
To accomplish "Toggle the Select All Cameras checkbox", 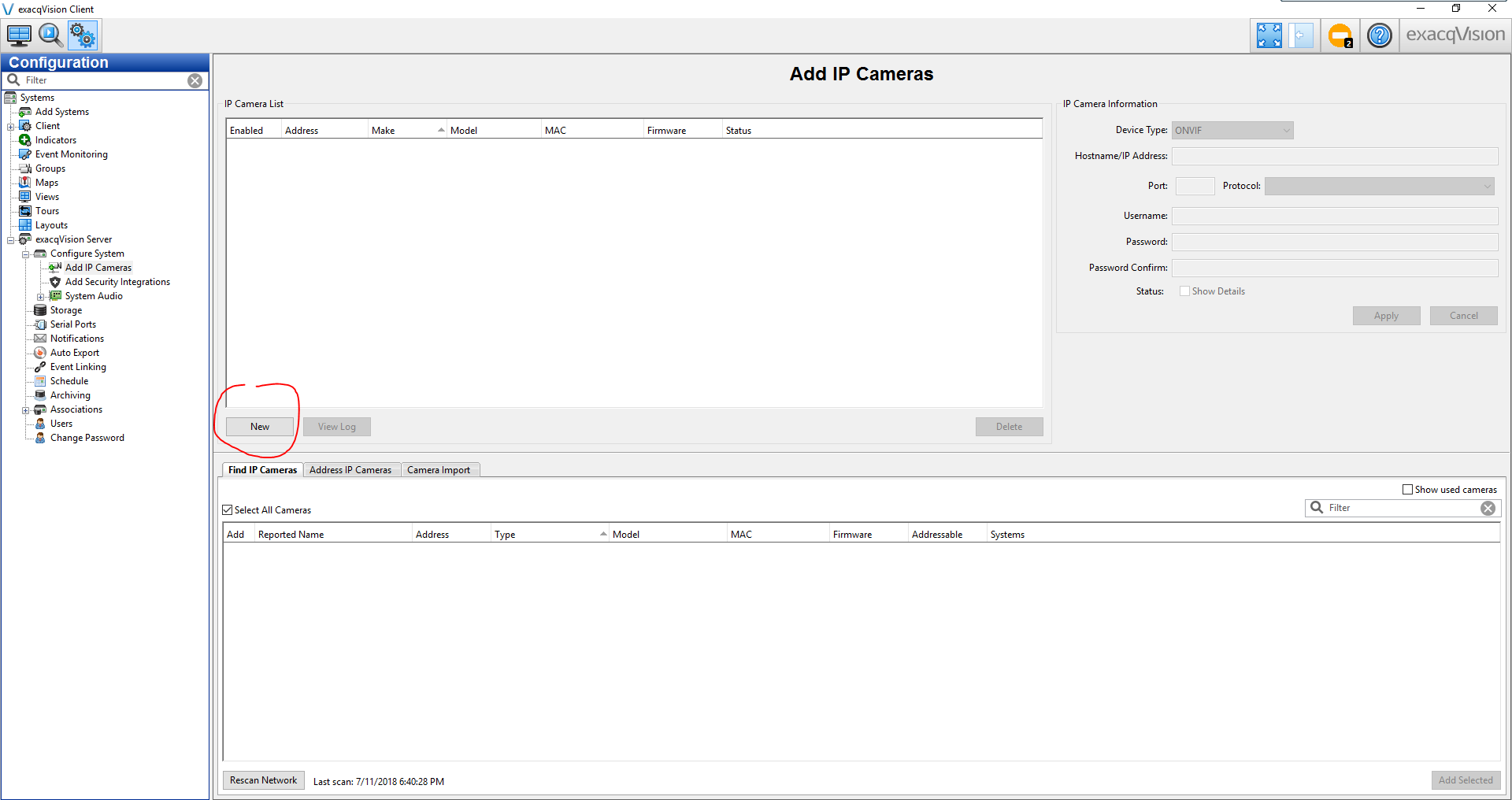I will click(228, 510).
